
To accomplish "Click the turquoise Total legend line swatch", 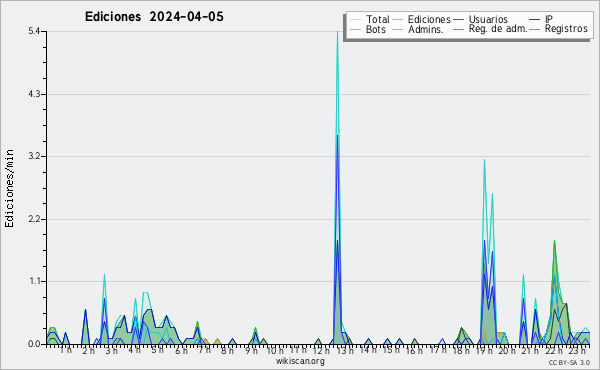I will (355, 20).
